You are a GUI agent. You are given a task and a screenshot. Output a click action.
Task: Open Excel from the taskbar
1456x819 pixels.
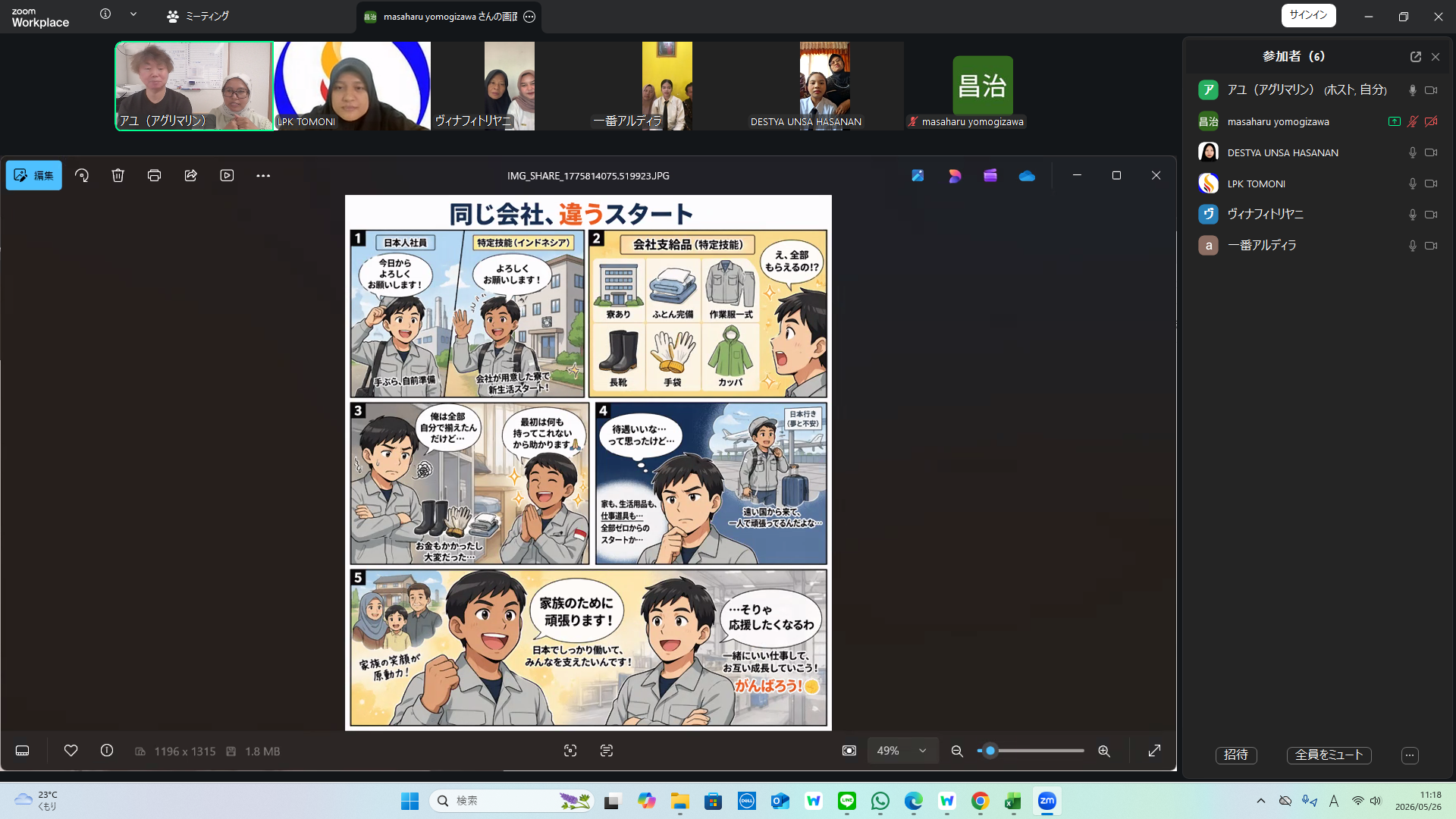(x=1013, y=801)
